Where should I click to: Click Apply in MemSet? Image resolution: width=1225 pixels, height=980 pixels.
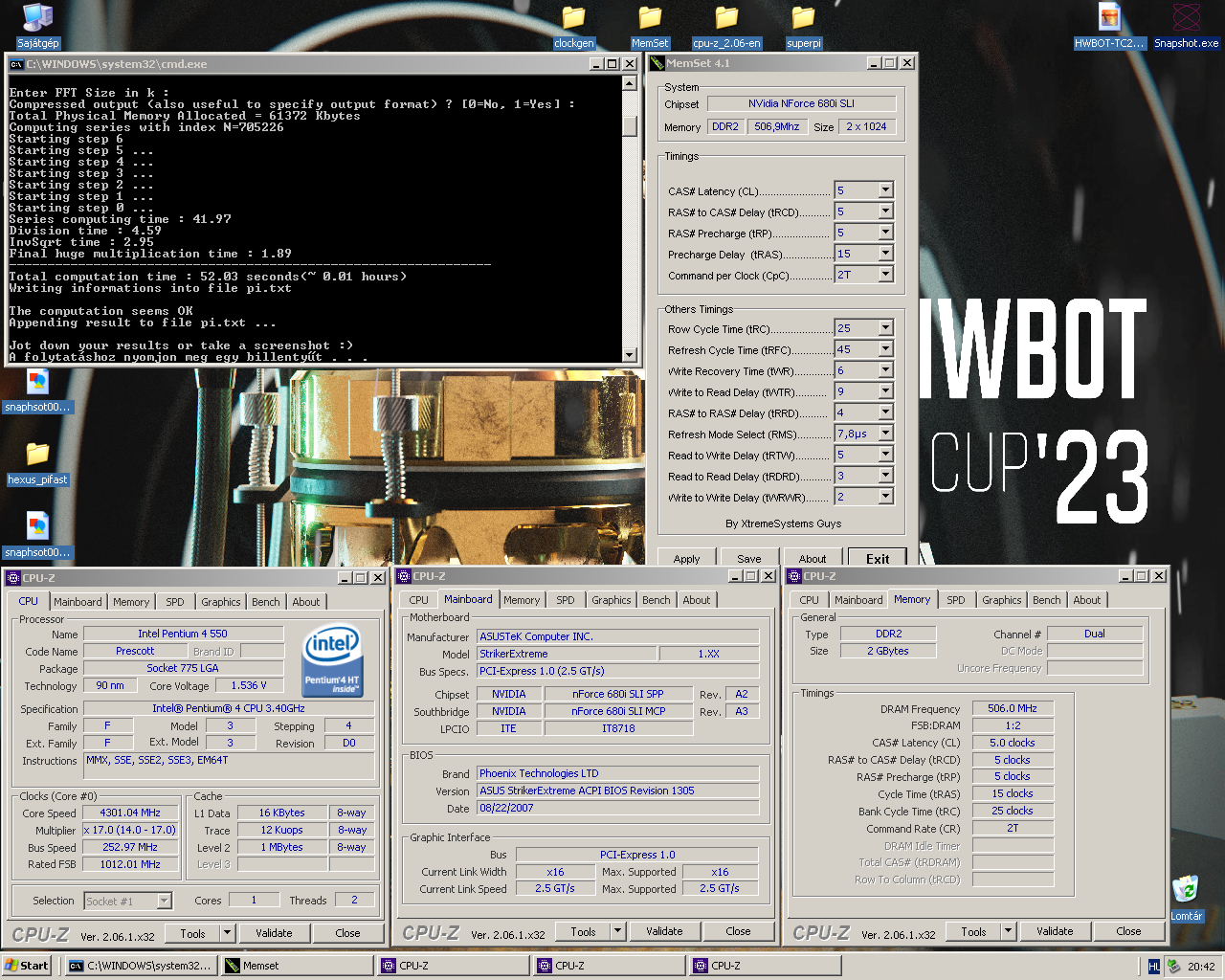pos(686,559)
